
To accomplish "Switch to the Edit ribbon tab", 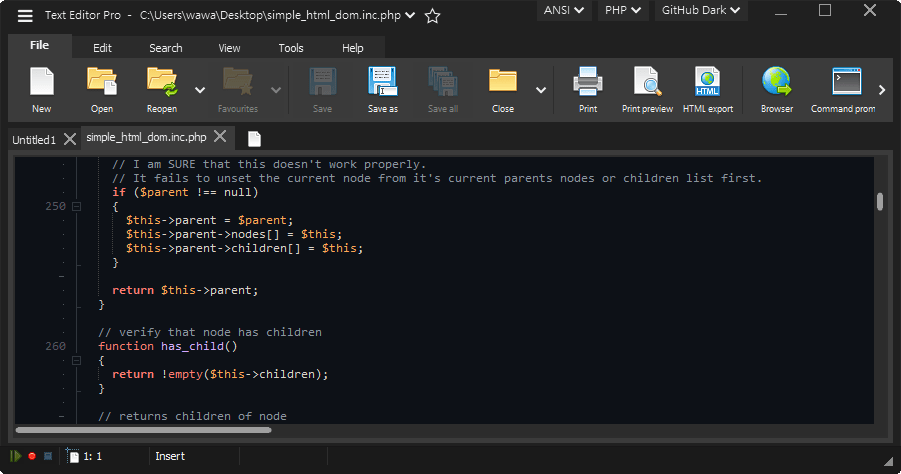I will [x=102, y=48].
